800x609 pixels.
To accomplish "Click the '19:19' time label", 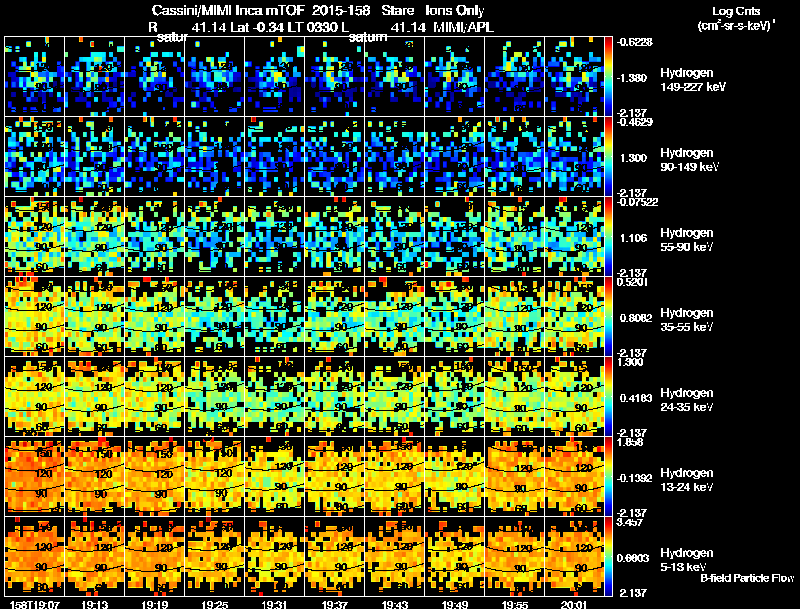I will point(155,604).
